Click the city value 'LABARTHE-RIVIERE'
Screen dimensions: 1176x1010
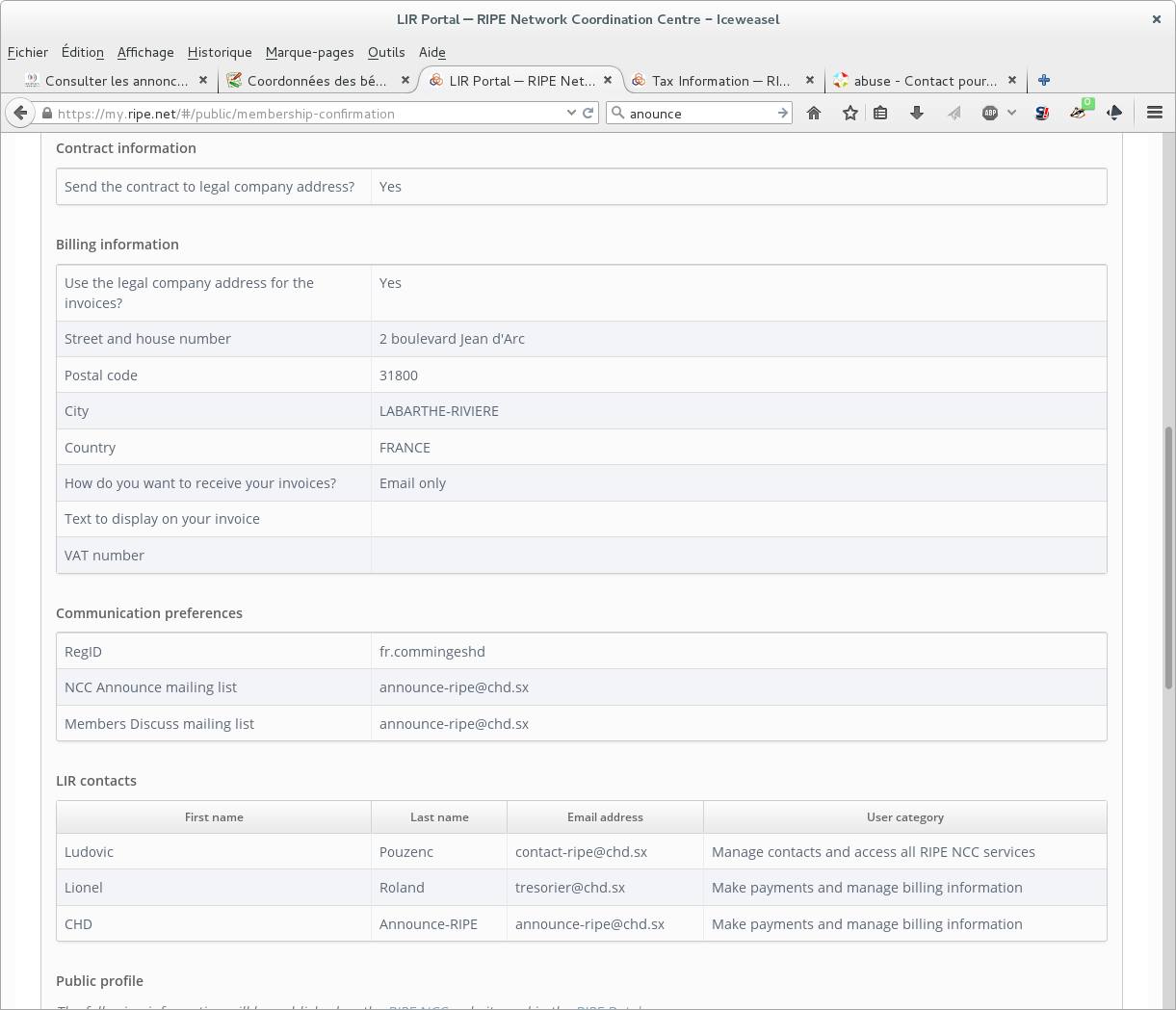(x=439, y=411)
